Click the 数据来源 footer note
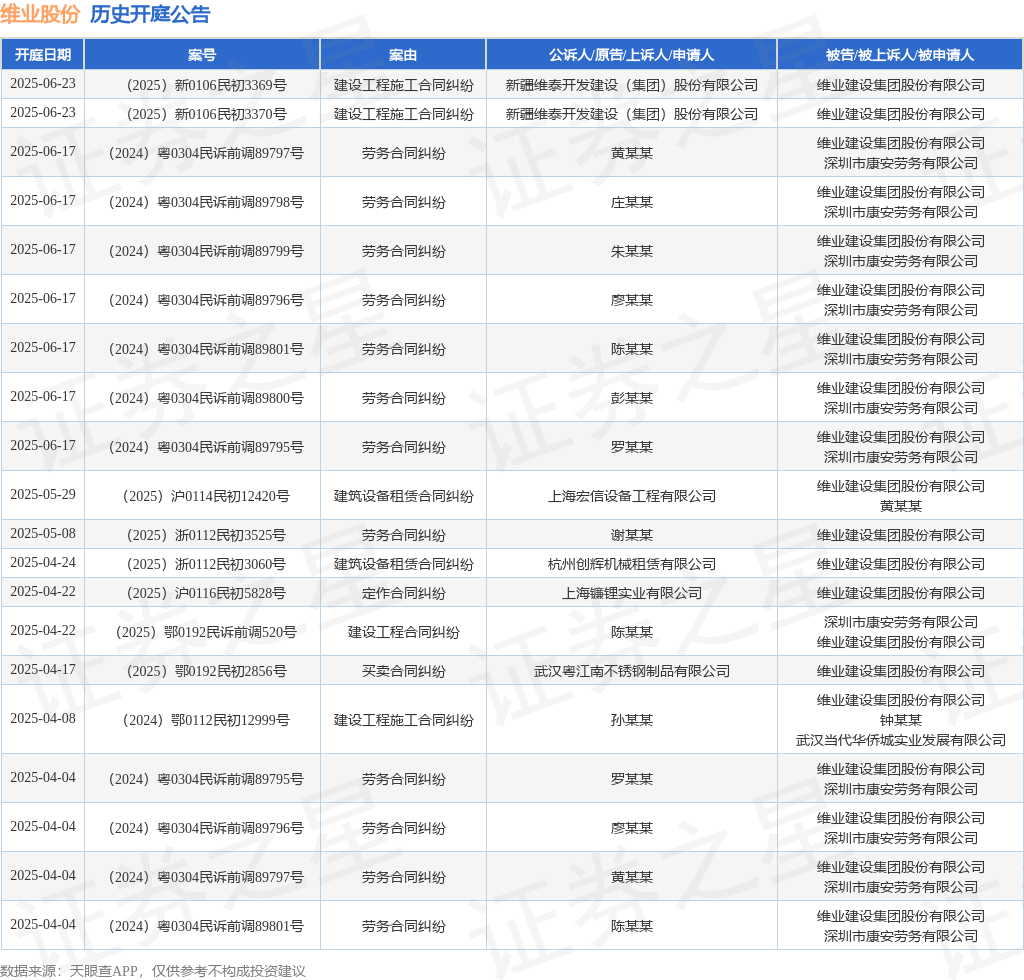 (153, 971)
